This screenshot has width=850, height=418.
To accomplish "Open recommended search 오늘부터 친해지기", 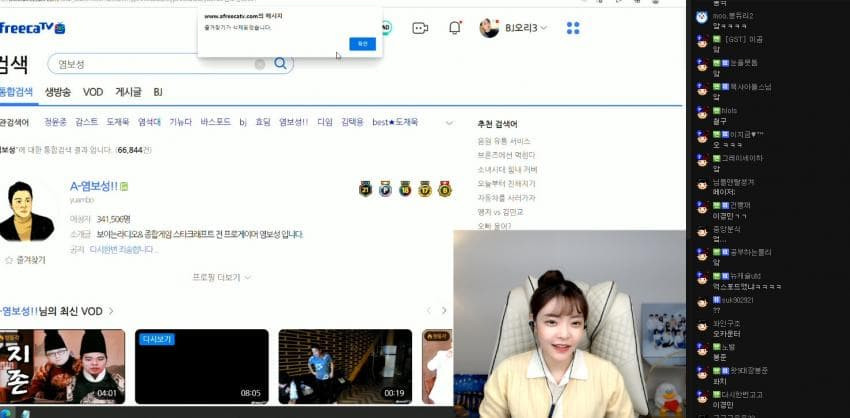I will [506, 184].
